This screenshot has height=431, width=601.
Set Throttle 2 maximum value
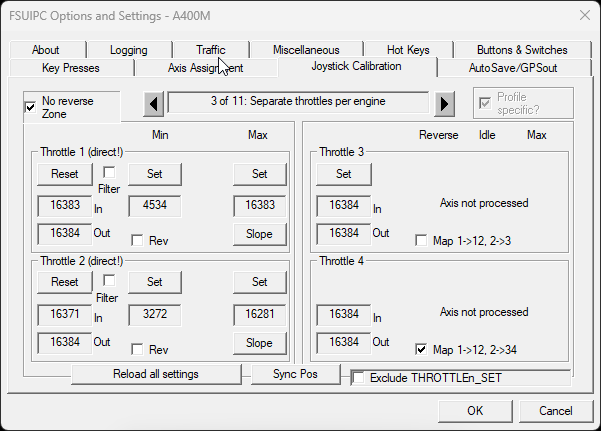click(x=259, y=282)
